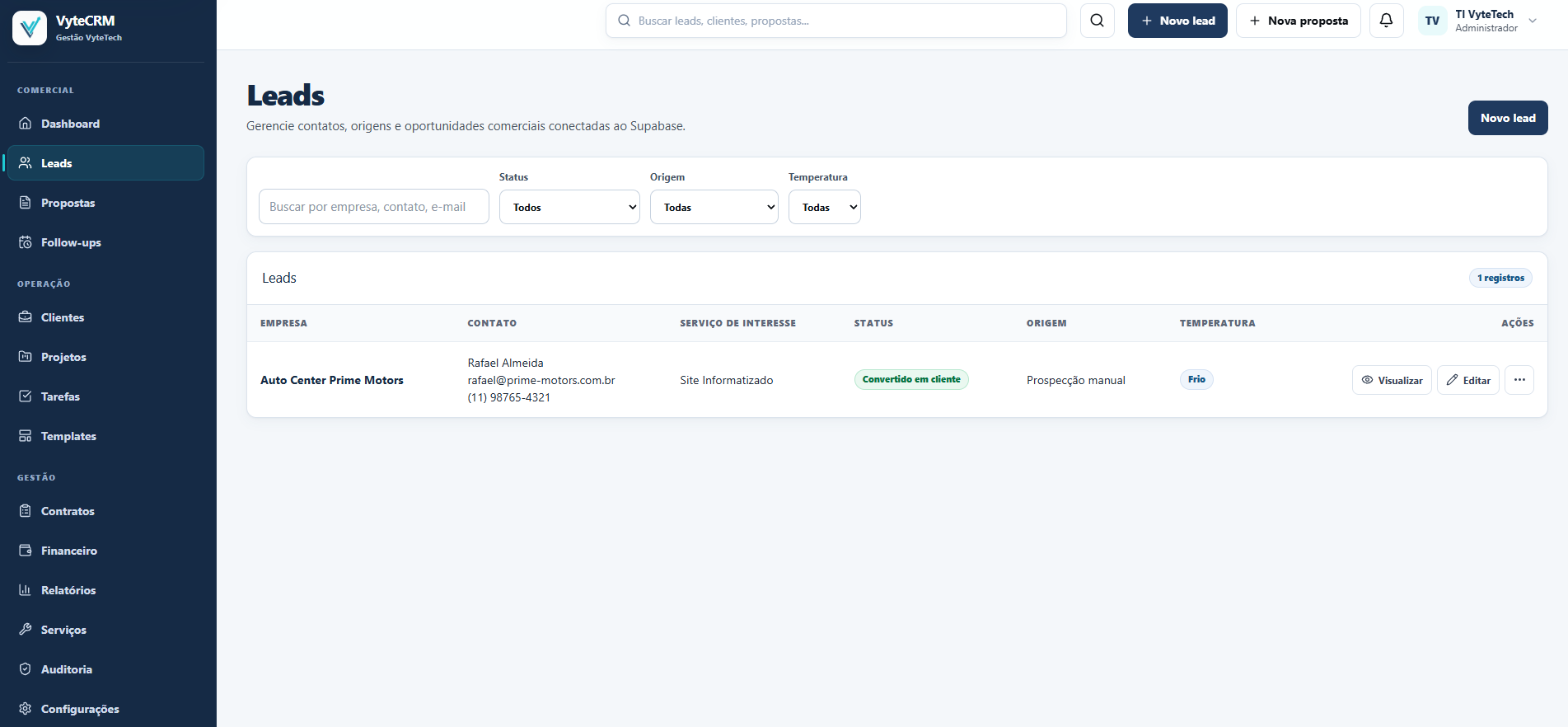Click the EMPRESA column header

[x=283, y=323]
